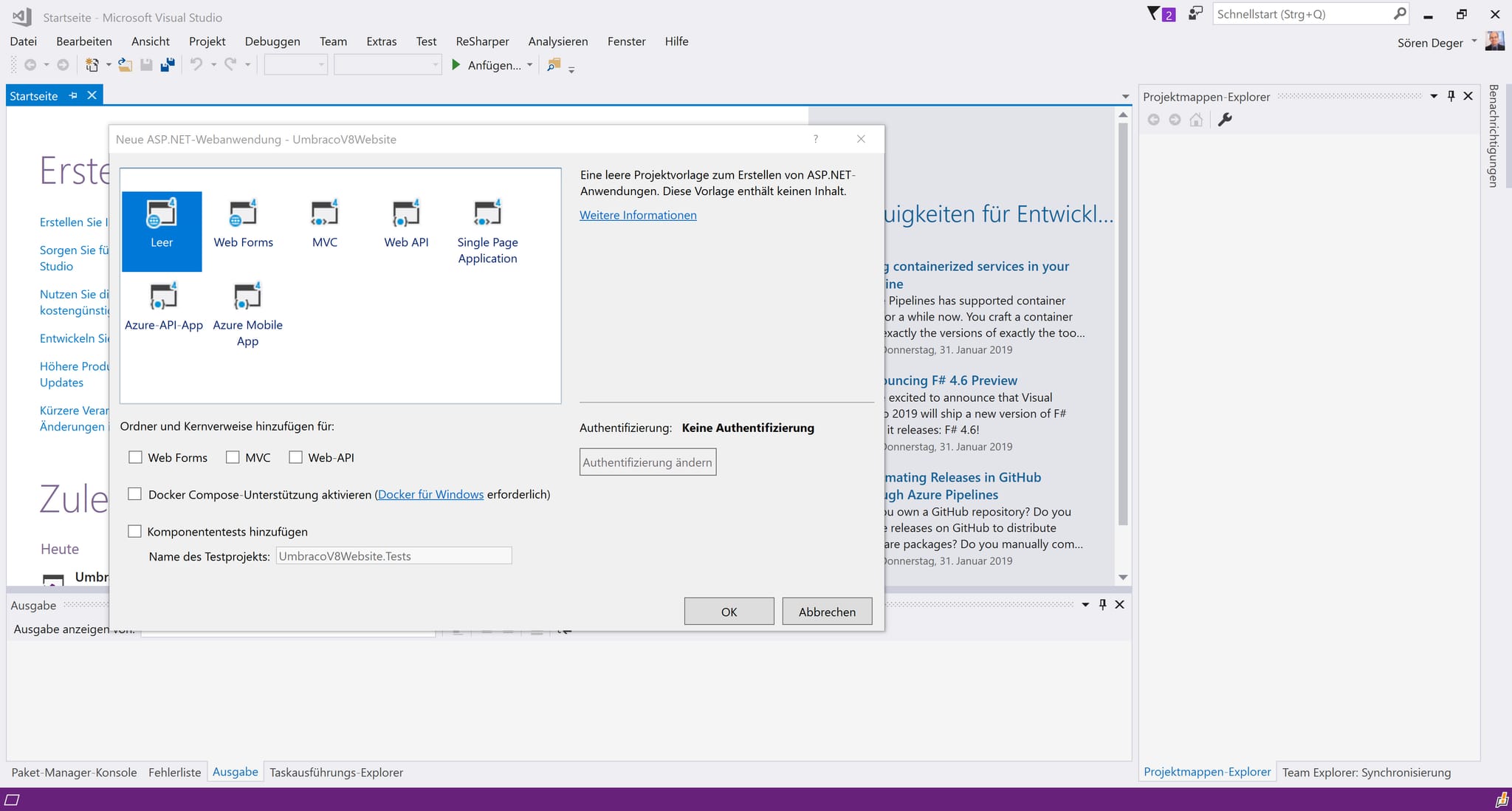Click the open file toolbar icon
The height and width of the screenshot is (811, 1512).
(x=126, y=65)
